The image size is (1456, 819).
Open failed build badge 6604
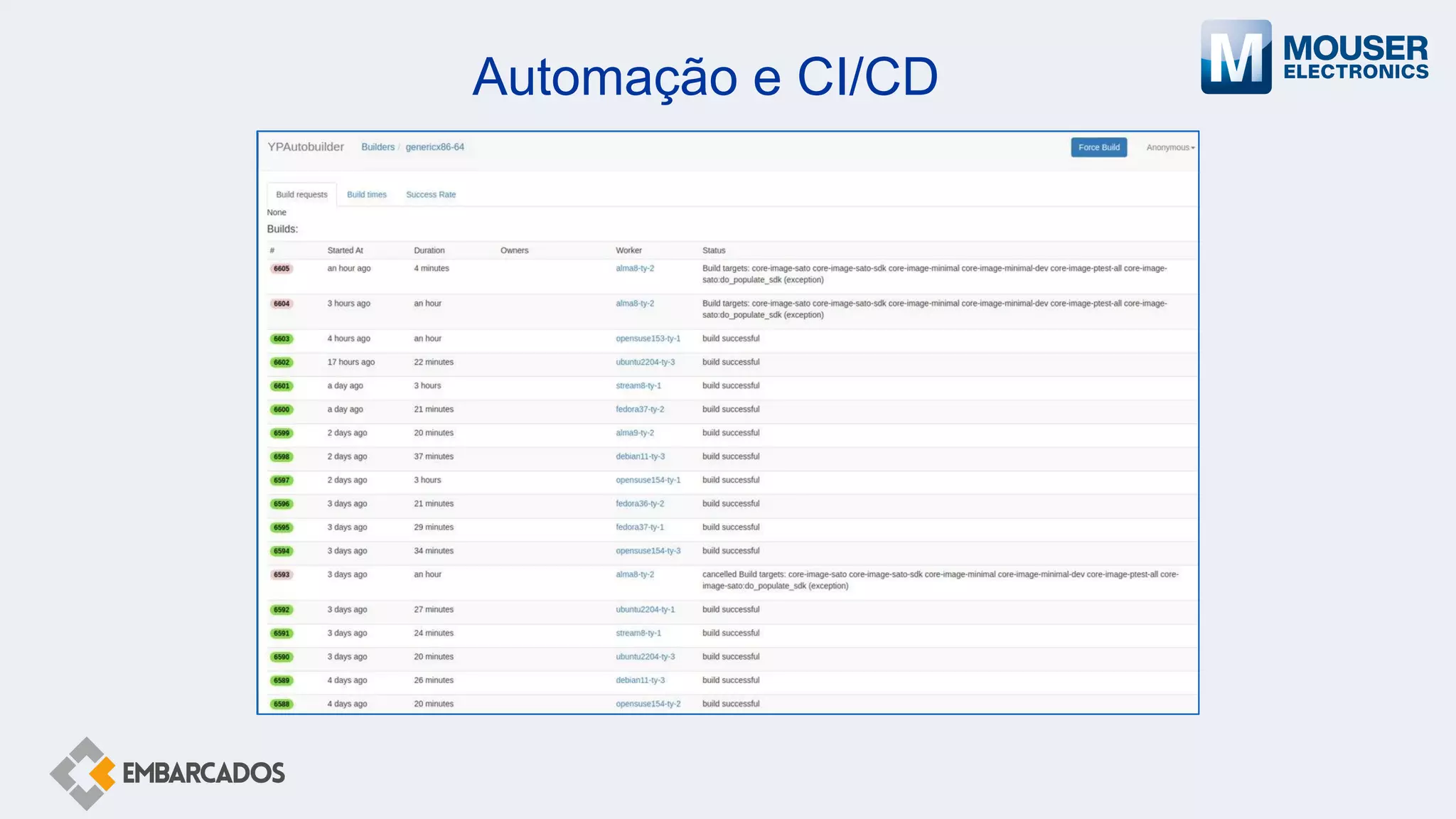coord(282,304)
